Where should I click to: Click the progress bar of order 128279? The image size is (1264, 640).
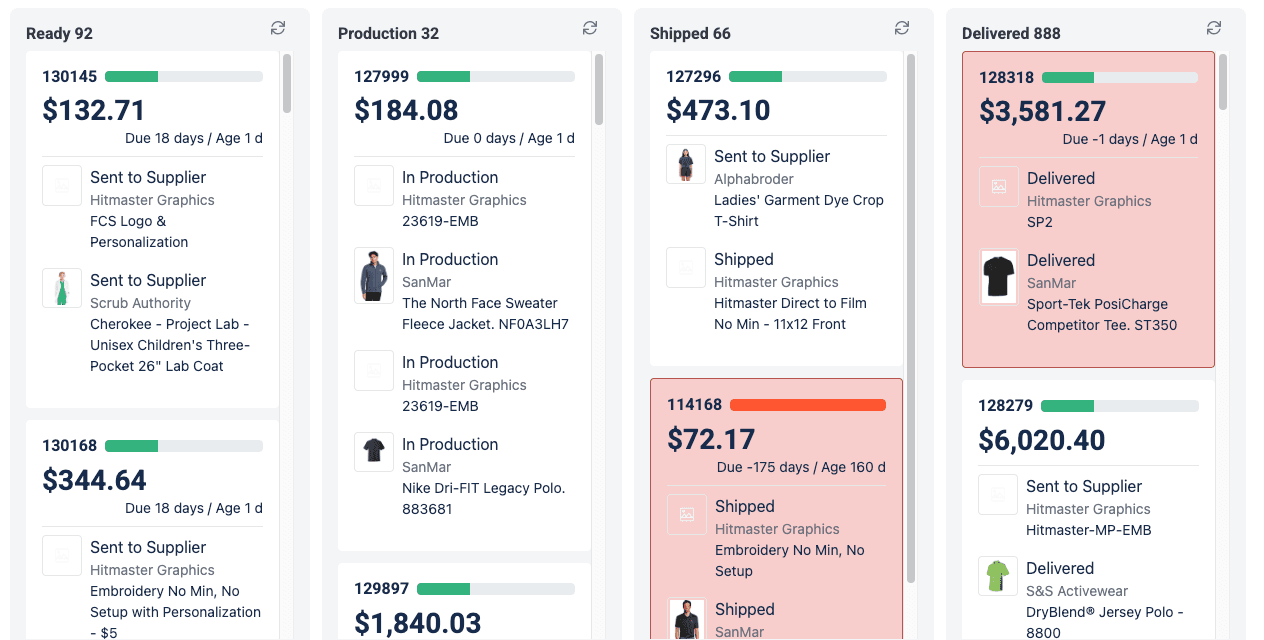(1120, 406)
